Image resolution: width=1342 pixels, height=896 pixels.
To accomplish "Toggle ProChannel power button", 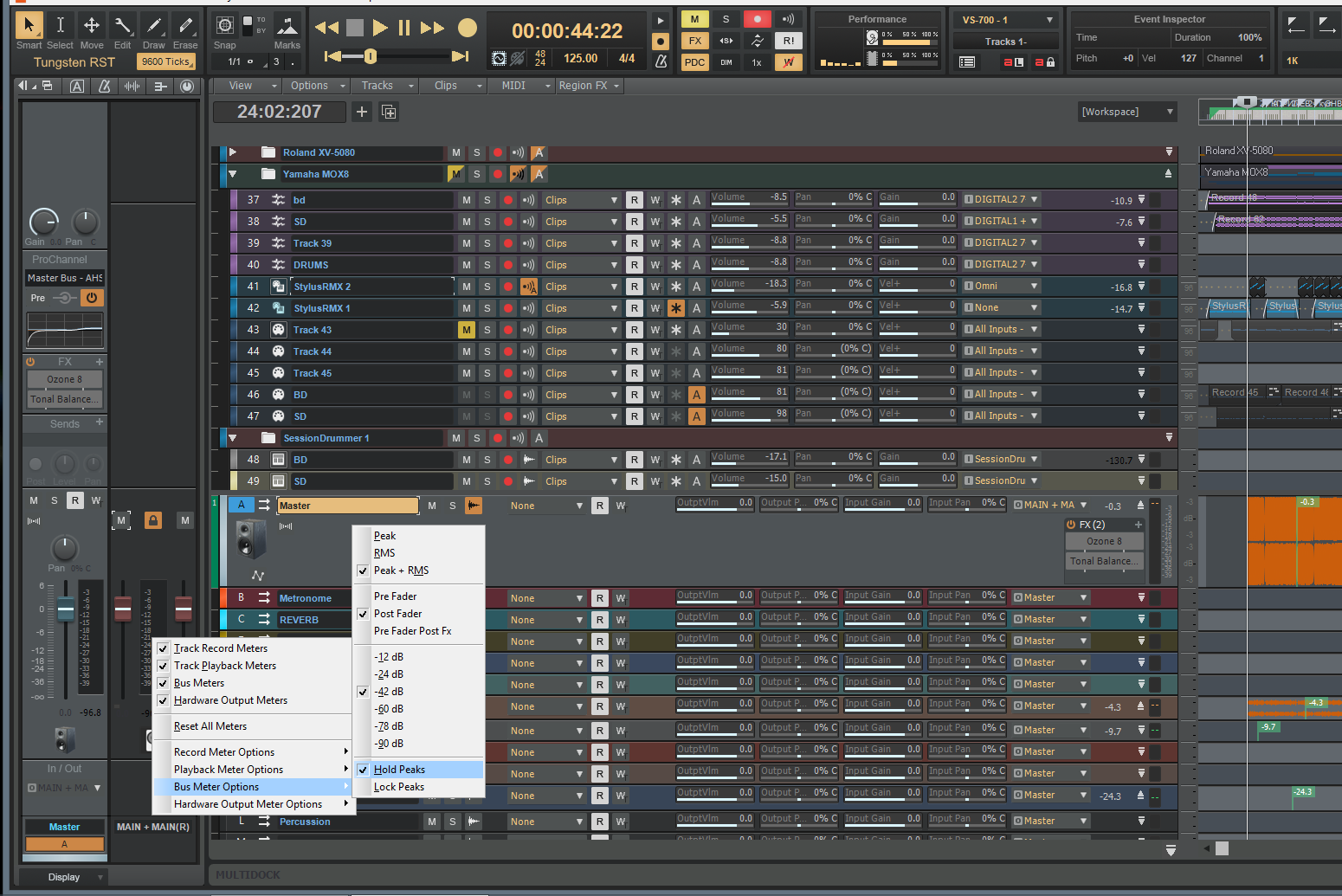I will coord(91,298).
